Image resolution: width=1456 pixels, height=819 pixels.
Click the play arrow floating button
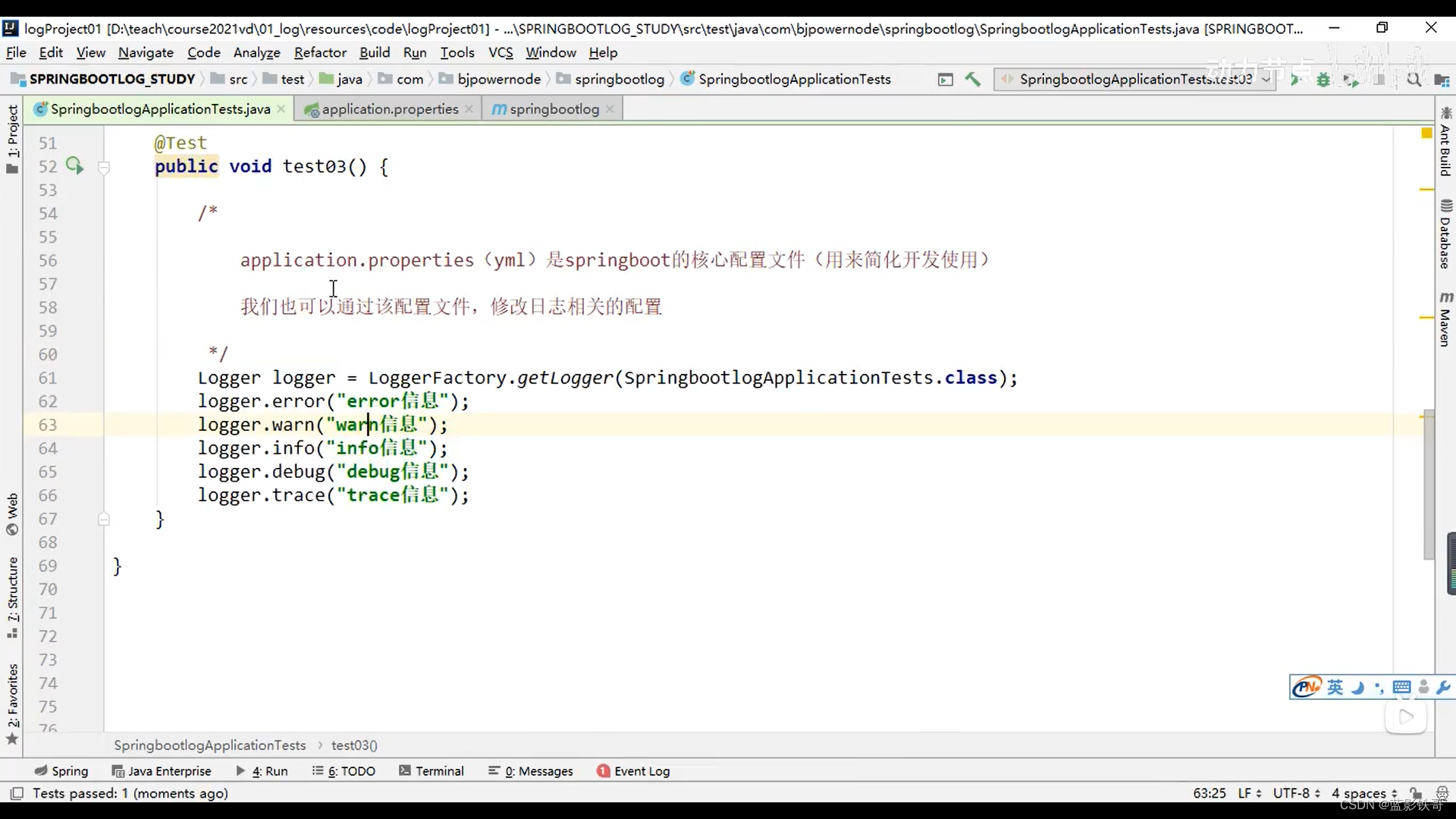[x=1405, y=717]
